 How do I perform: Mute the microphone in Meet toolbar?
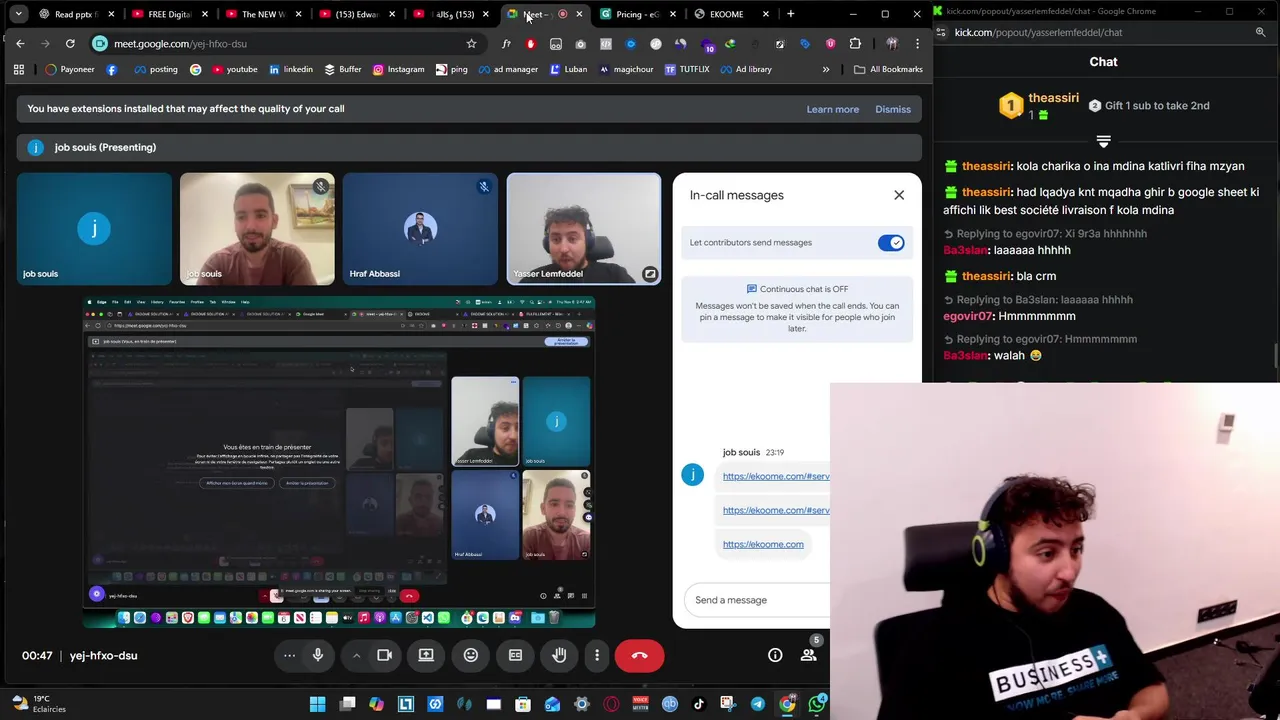coord(318,655)
